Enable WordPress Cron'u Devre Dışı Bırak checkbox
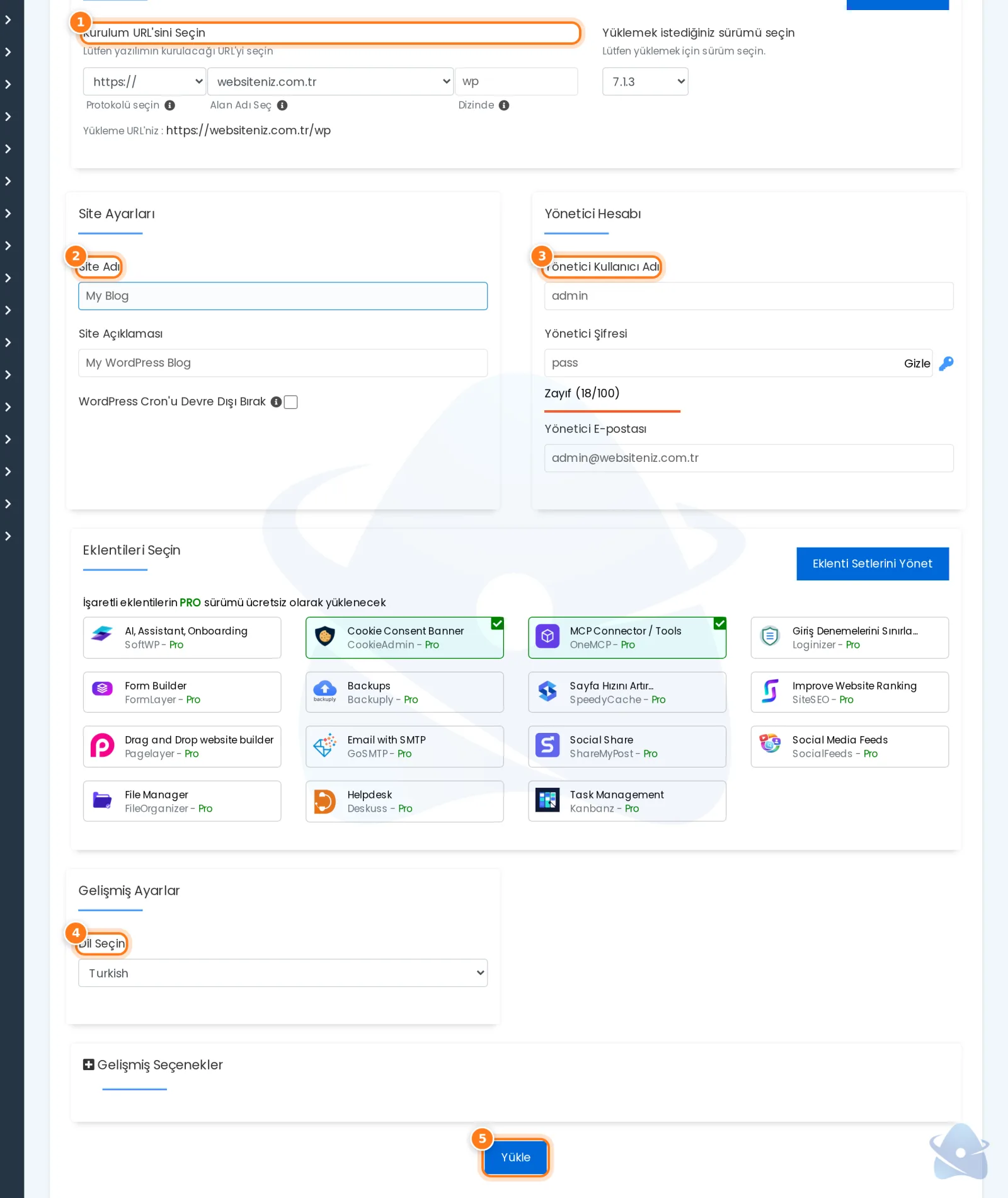This screenshot has height=1198, width=1008. pos(291,402)
